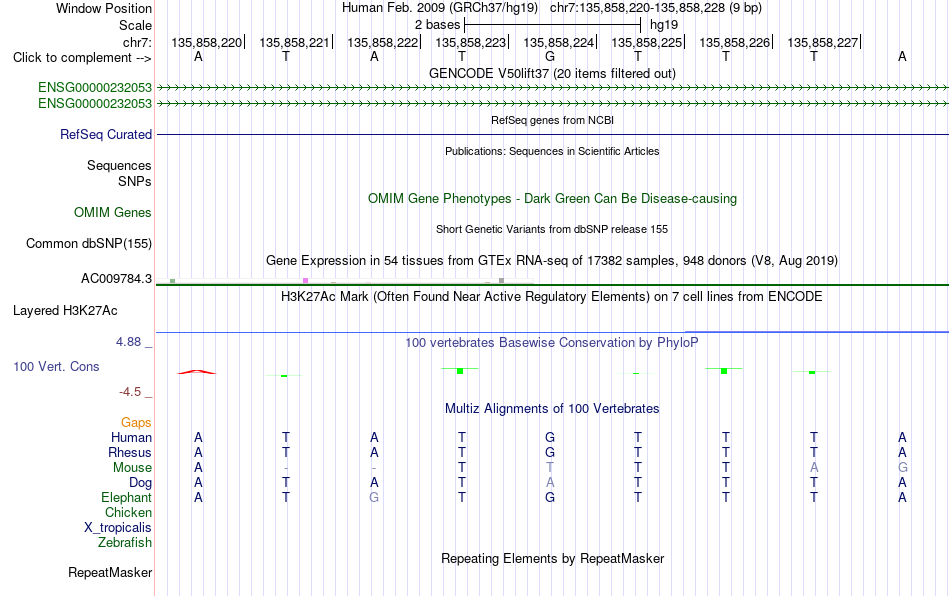
Task: Click 'Click to complement -->' label
Action: coord(82,58)
